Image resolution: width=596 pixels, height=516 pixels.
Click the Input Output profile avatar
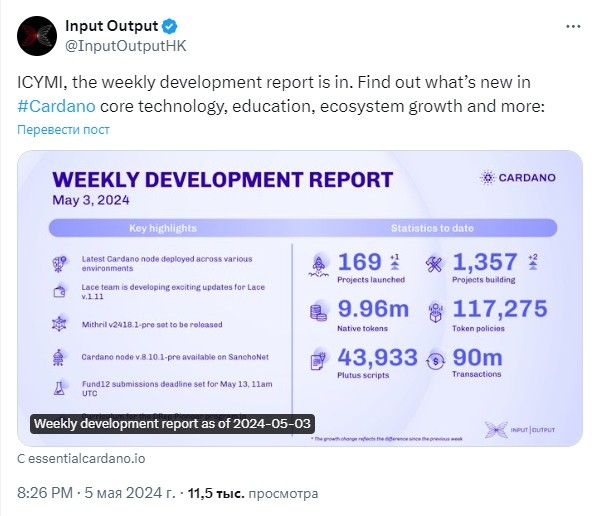coord(37,36)
